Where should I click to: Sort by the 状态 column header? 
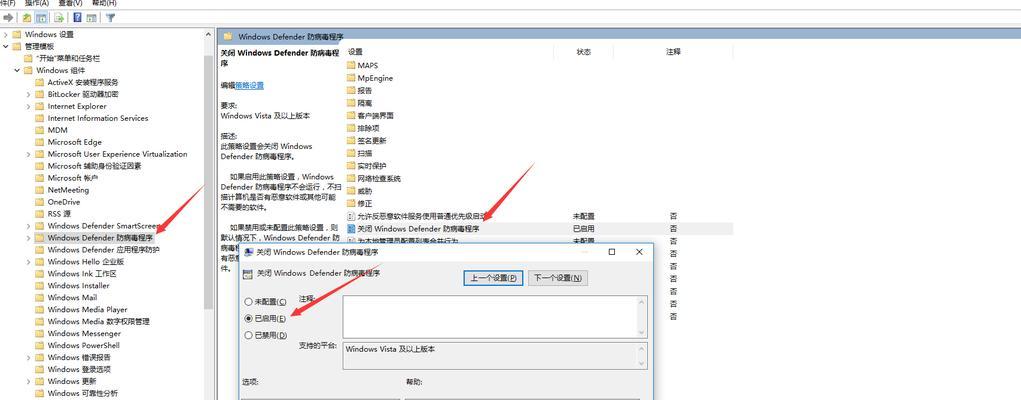coord(583,51)
